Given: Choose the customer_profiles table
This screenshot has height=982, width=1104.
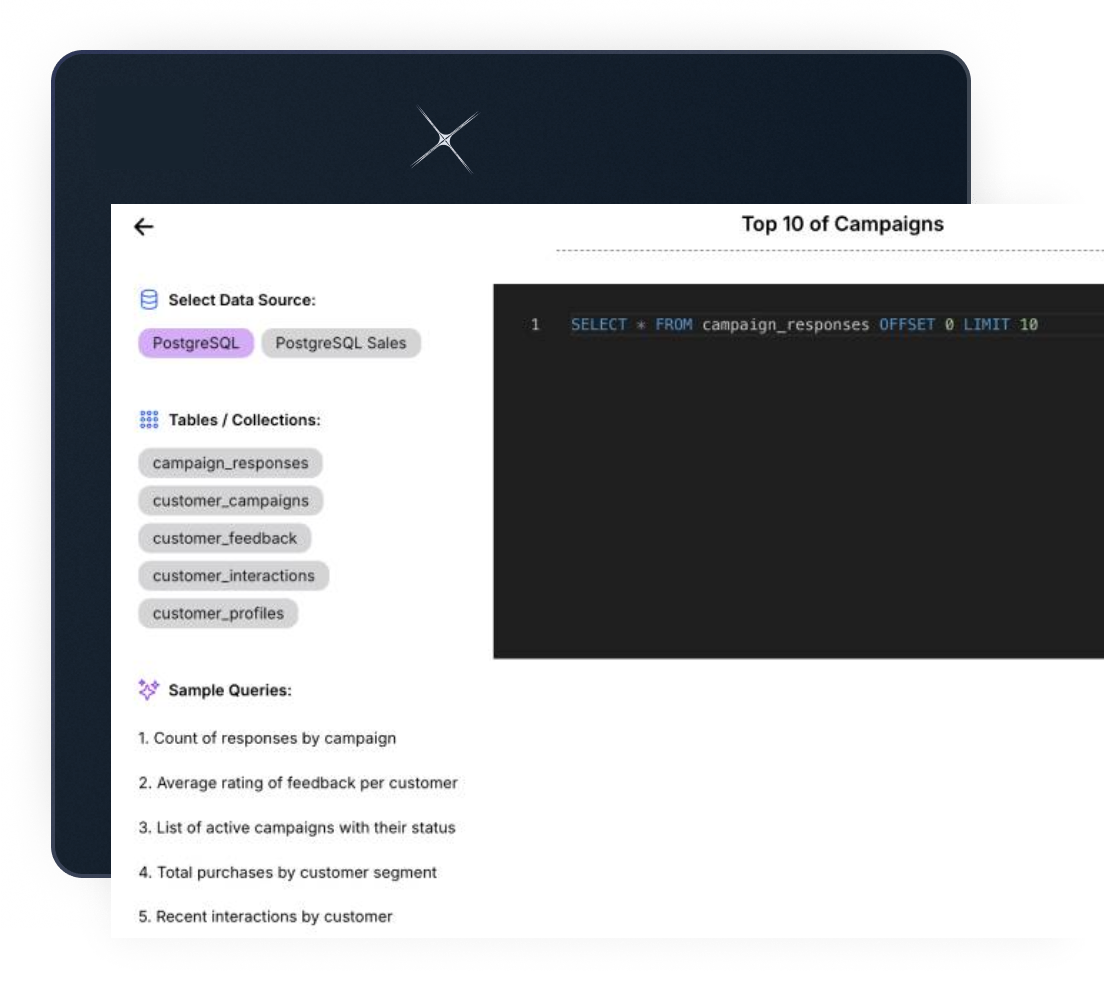Looking at the screenshot, I should point(218,613).
